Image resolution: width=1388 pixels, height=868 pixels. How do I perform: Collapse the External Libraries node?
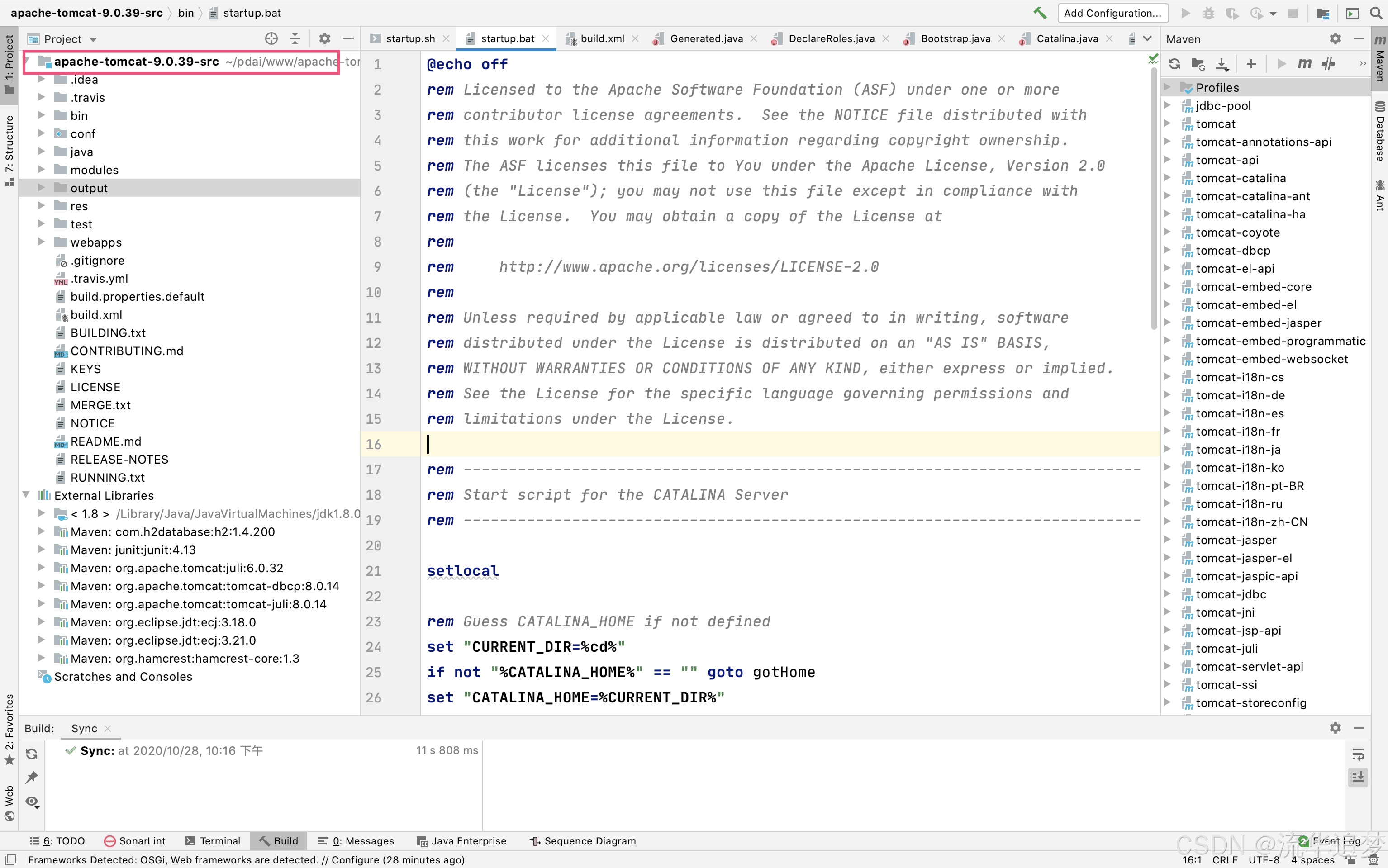point(26,495)
